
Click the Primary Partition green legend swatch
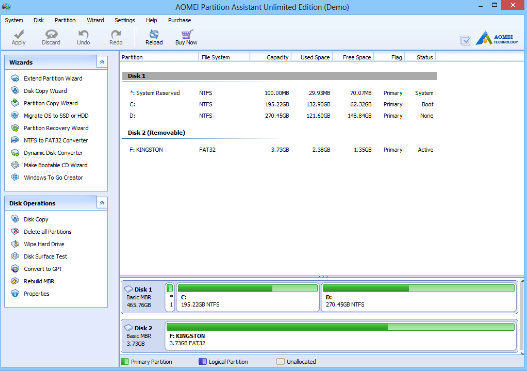click(125, 362)
